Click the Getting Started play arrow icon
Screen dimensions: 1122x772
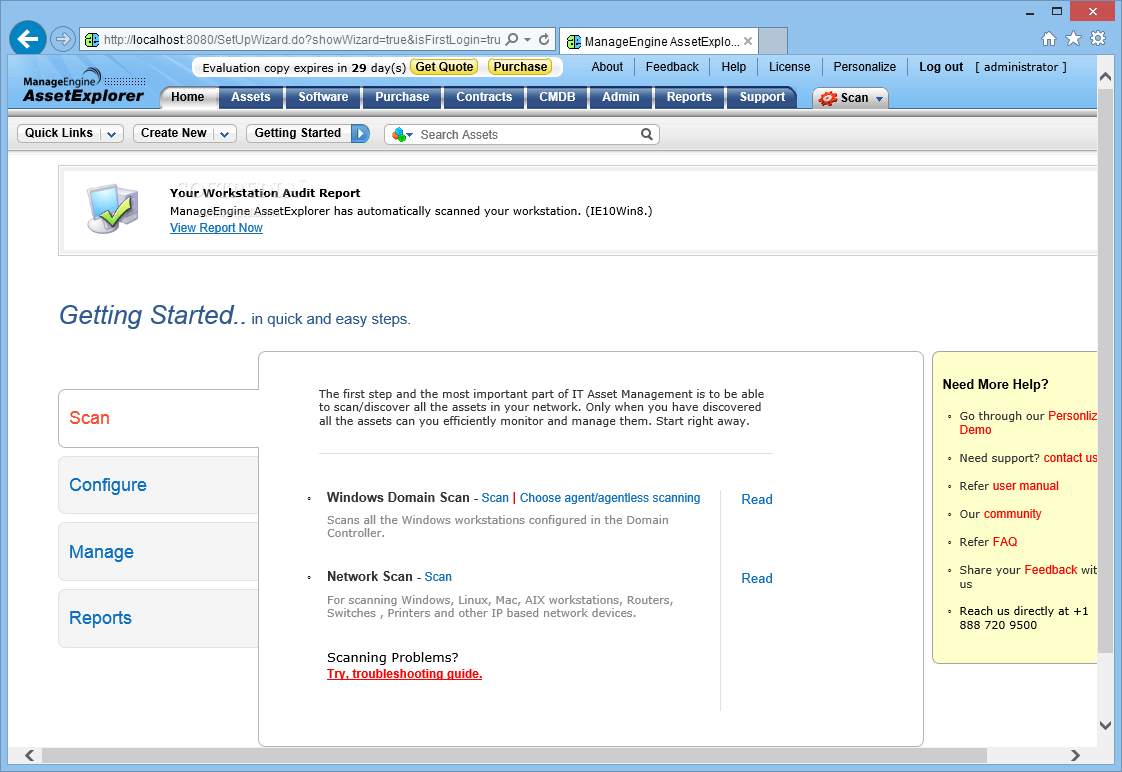tap(360, 133)
